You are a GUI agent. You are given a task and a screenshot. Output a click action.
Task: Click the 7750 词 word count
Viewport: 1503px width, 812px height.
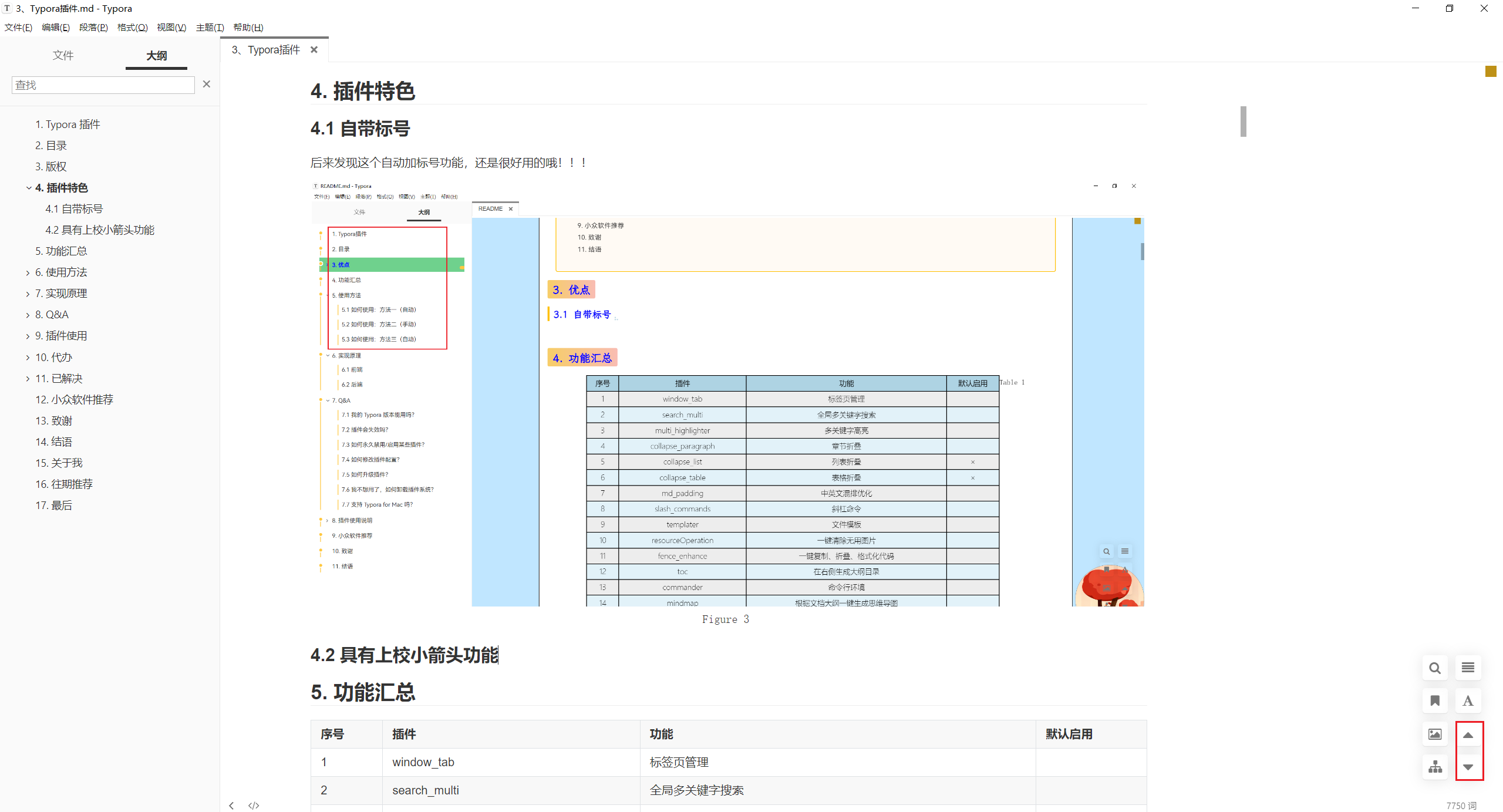[x=1461, y=806]
